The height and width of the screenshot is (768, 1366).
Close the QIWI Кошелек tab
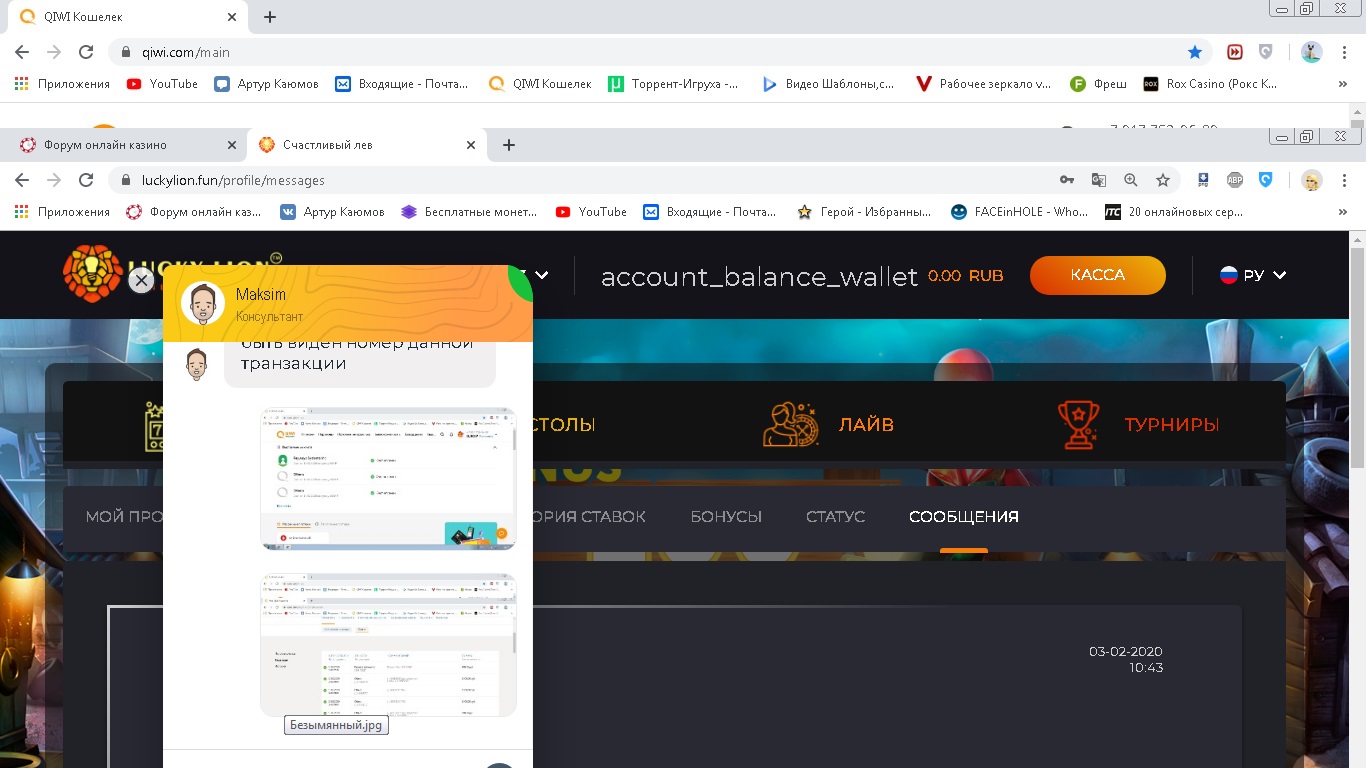point(233,17)
